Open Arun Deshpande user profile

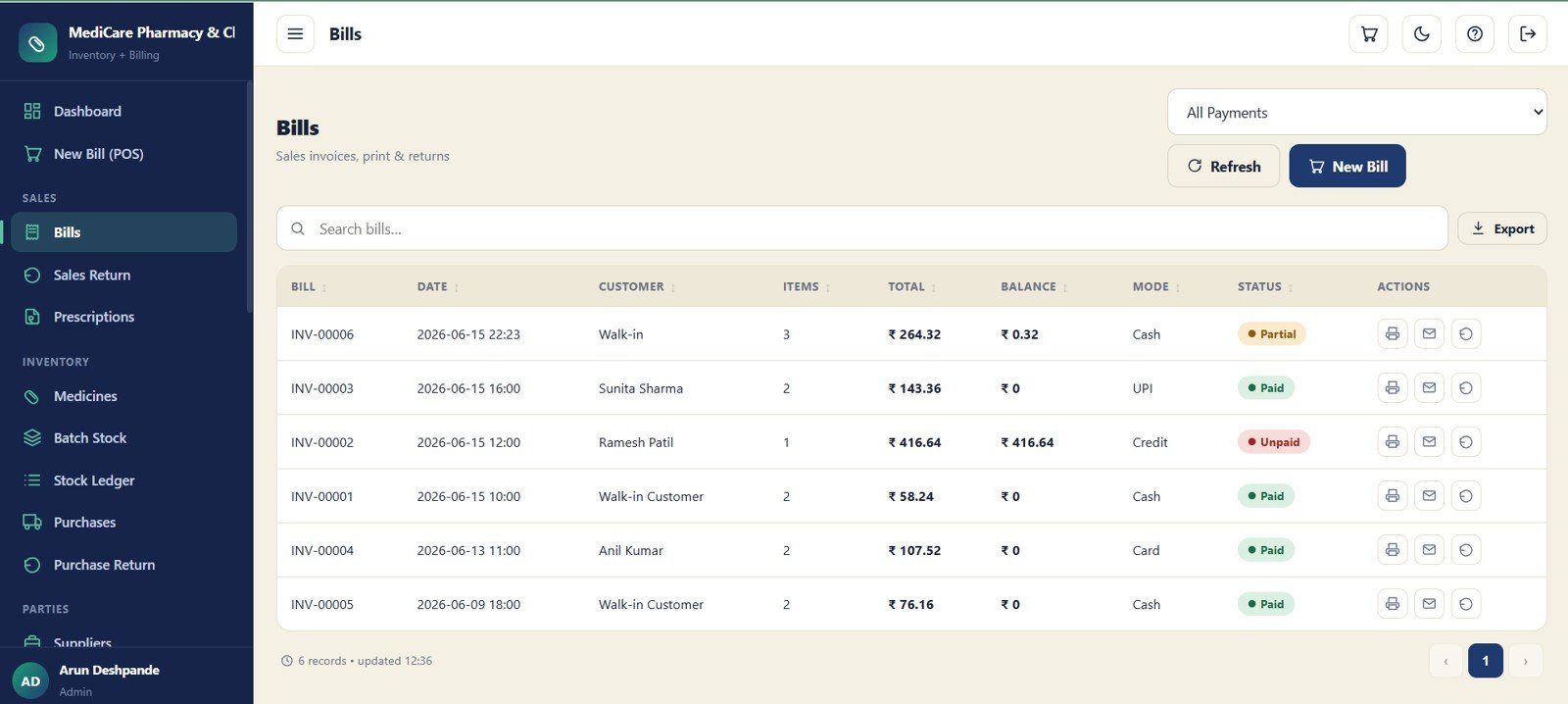tap(126, 680)
